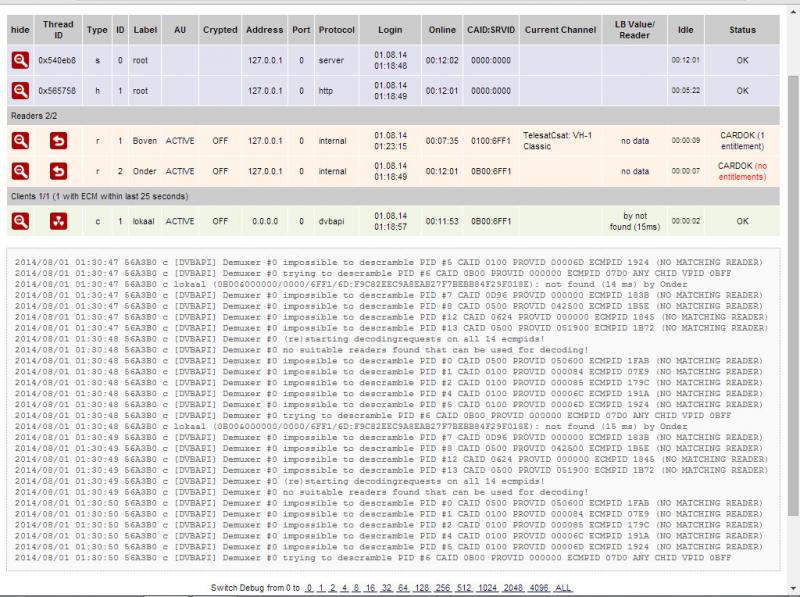Image resolution: width=800 pixels, height=597 pixels.
Task: Hide the lokaal client row
Action: click(x=20, y=220)
